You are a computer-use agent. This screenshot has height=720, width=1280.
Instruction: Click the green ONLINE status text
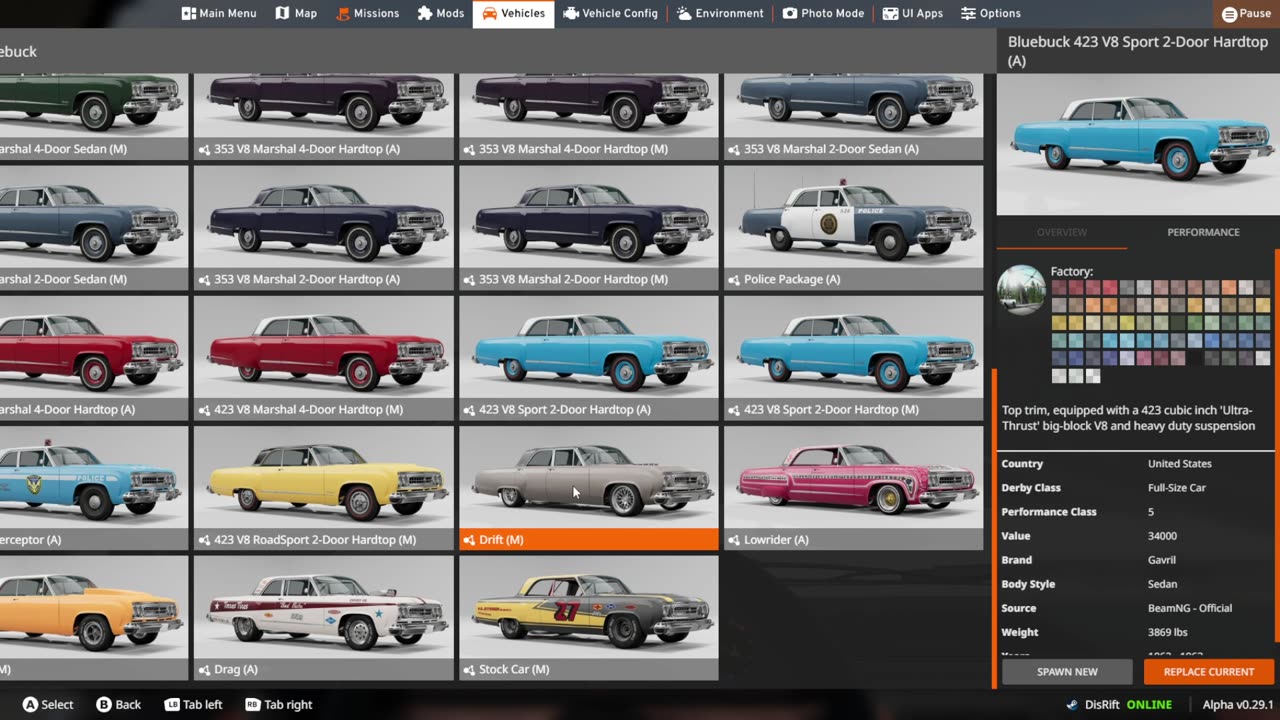click(1149, 705)
